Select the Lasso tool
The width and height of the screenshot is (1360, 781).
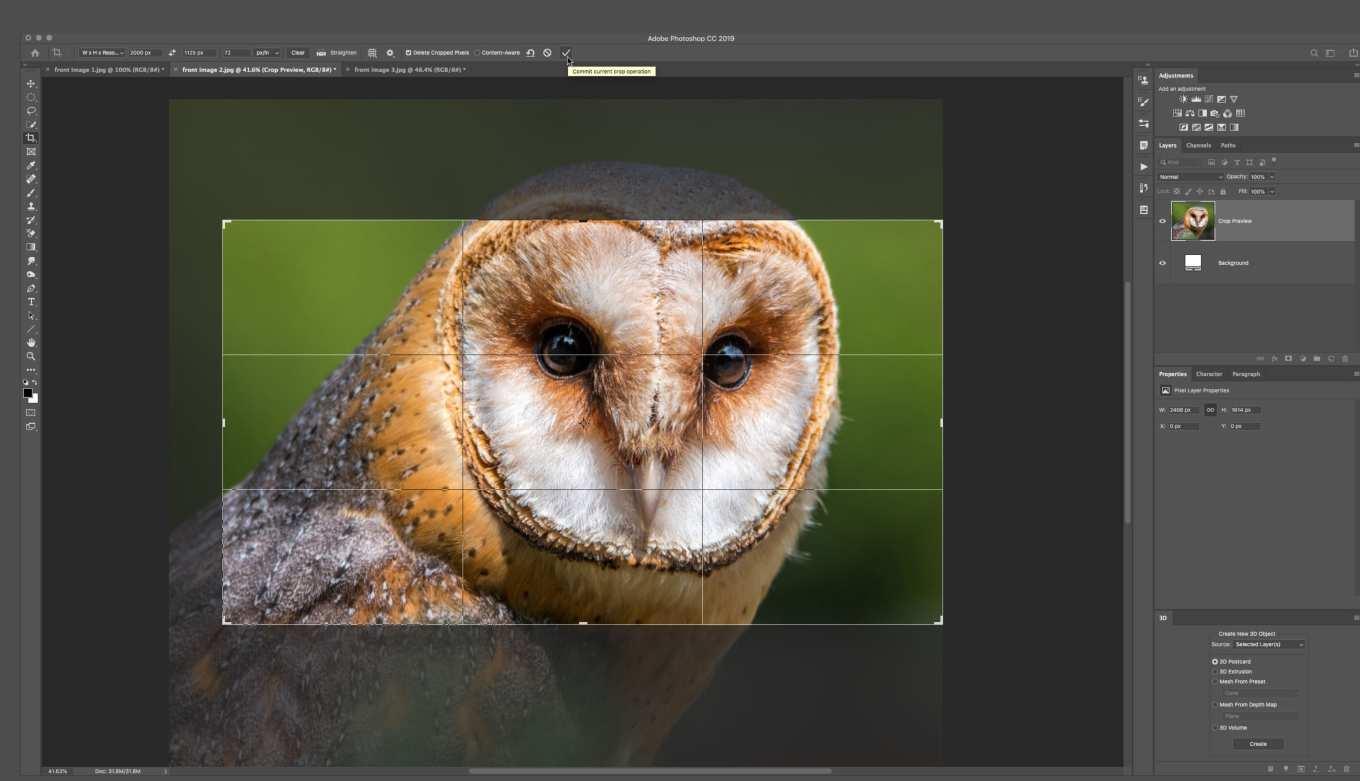(x=31, y=111)
